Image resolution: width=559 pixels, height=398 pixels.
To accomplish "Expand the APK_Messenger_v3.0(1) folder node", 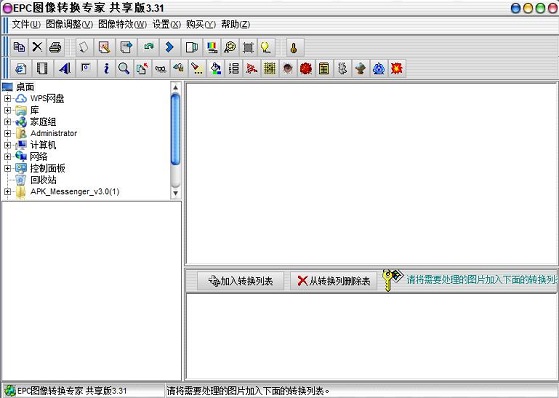I will coord(7,192).
